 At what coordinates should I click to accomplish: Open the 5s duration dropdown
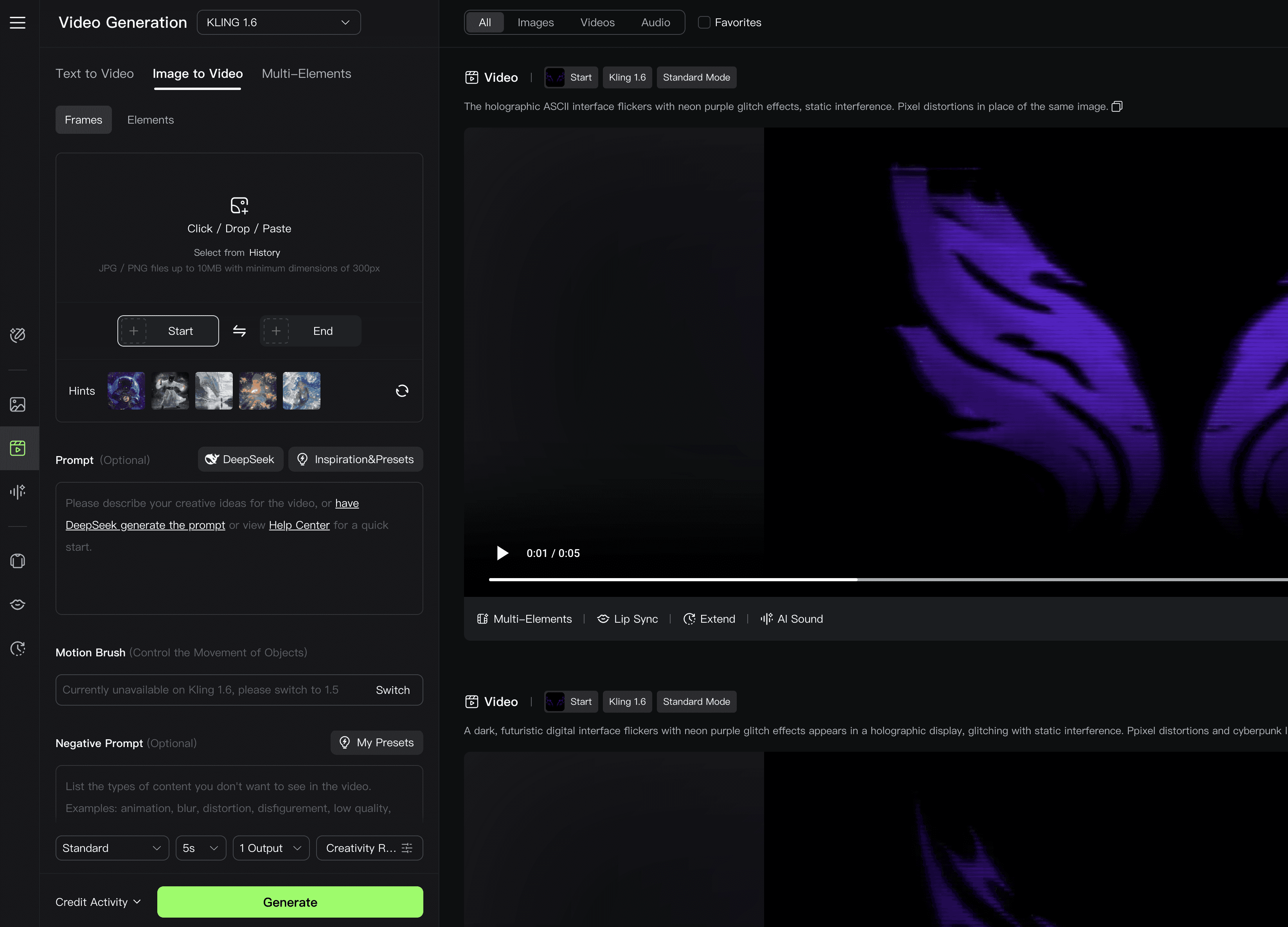[201, 848]
